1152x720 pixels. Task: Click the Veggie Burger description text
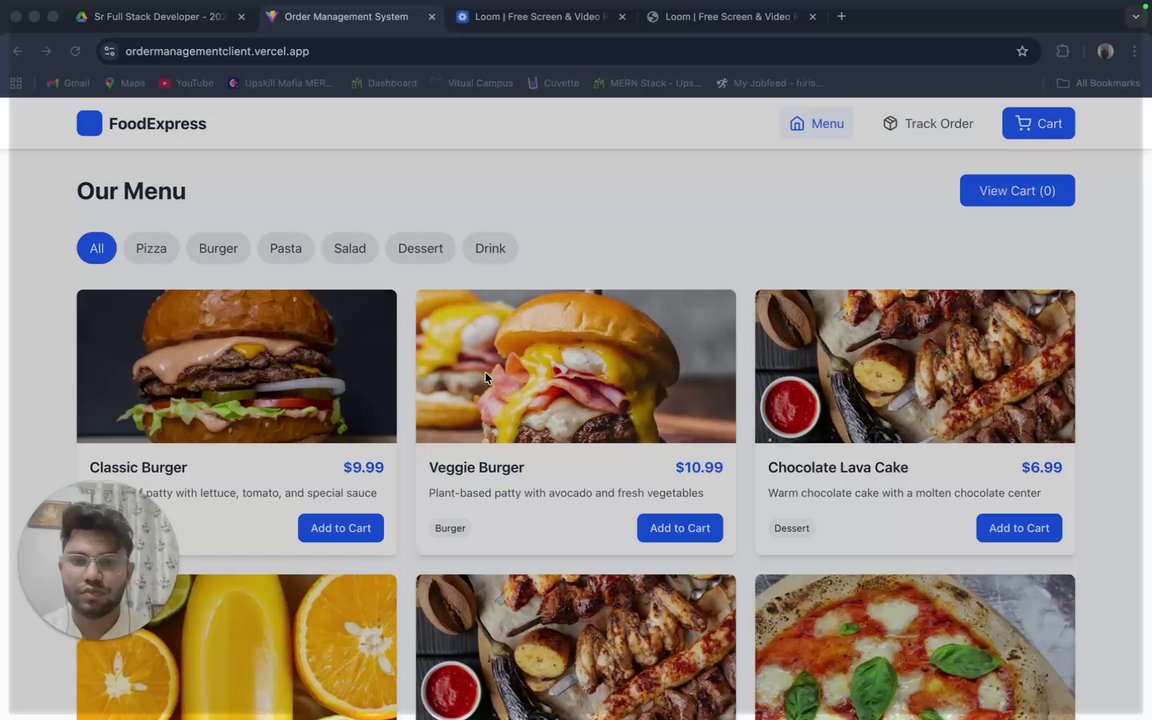[566, 493]
